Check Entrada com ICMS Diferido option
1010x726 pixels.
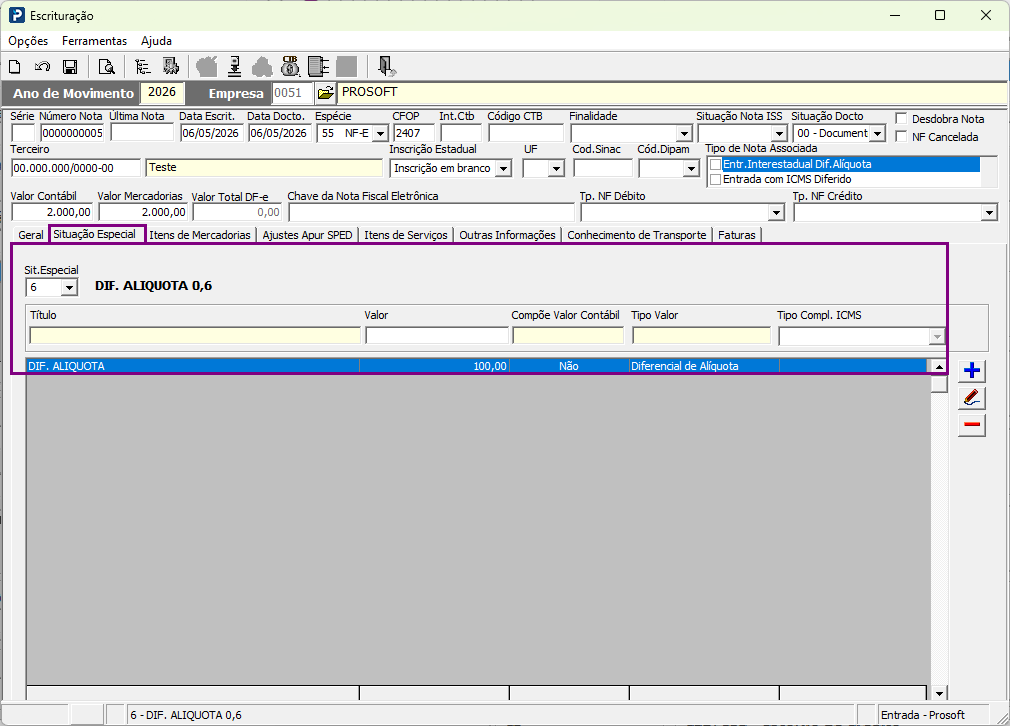pos(715,179)
